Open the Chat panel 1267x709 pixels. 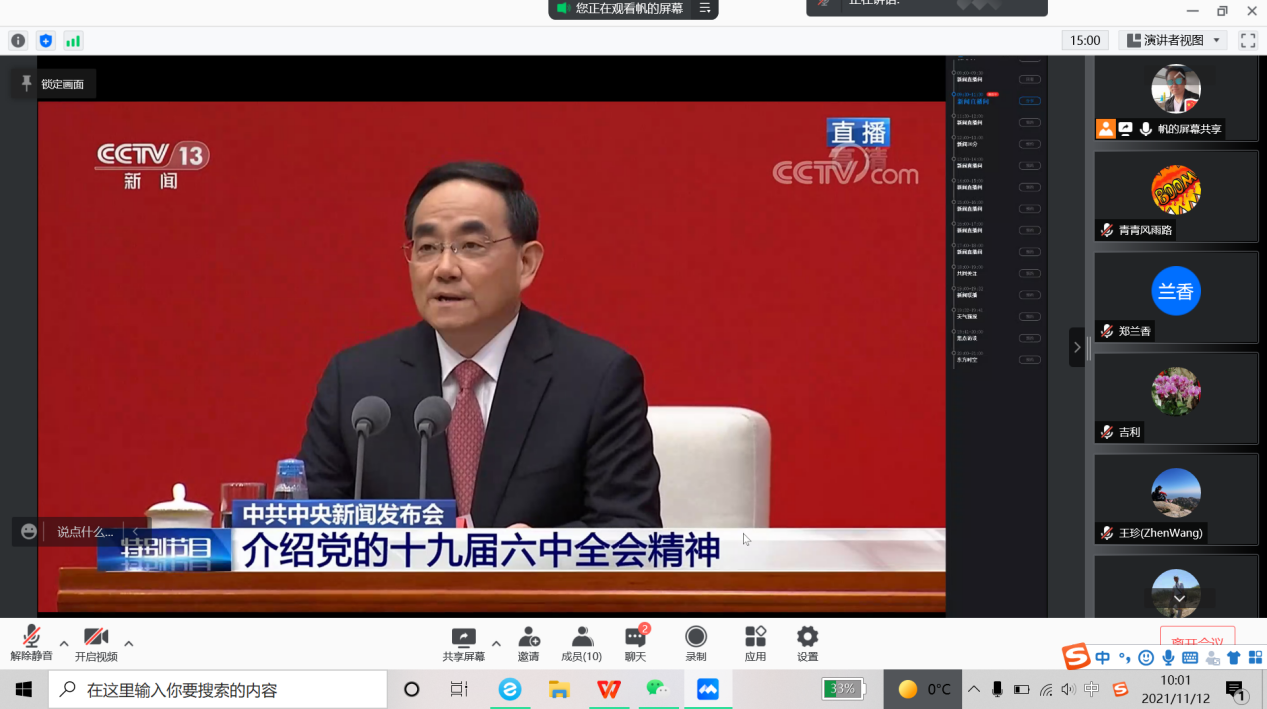635,643
